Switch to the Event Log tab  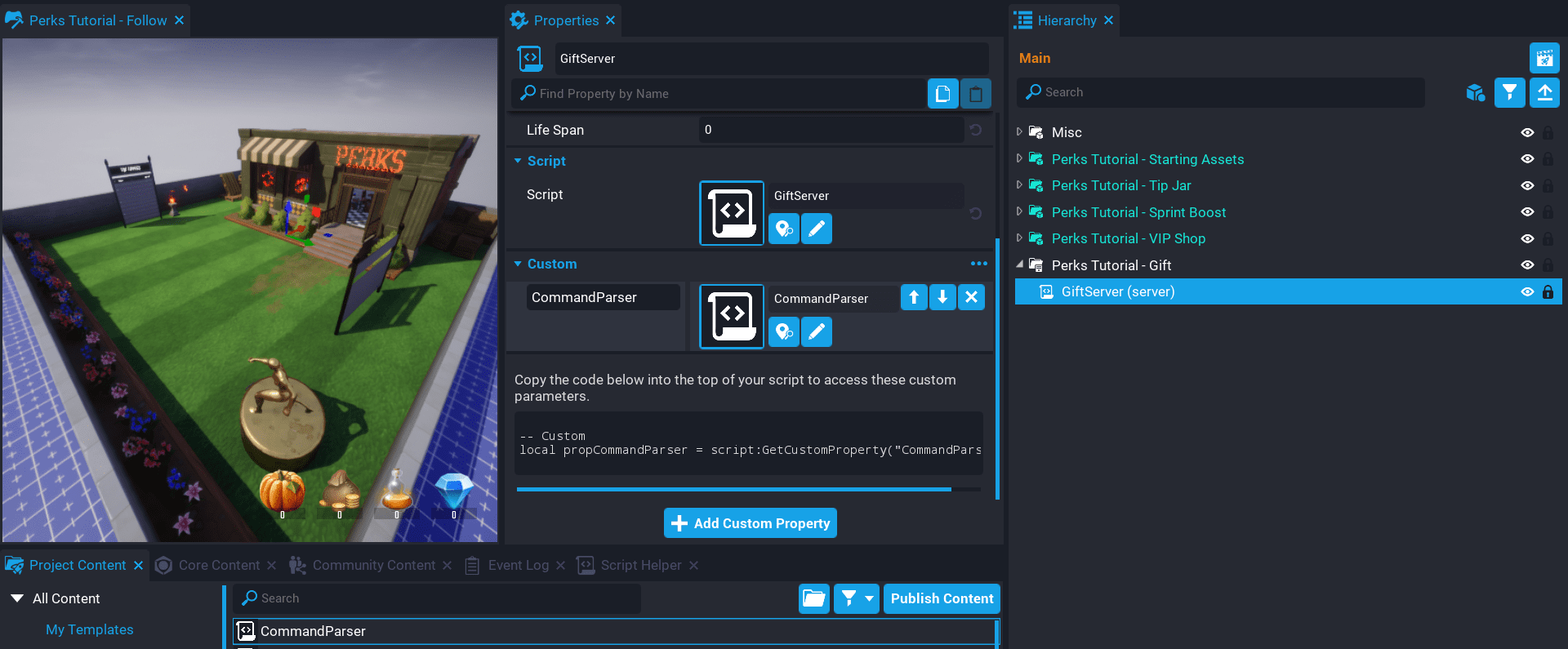click(x=517, y=565)
